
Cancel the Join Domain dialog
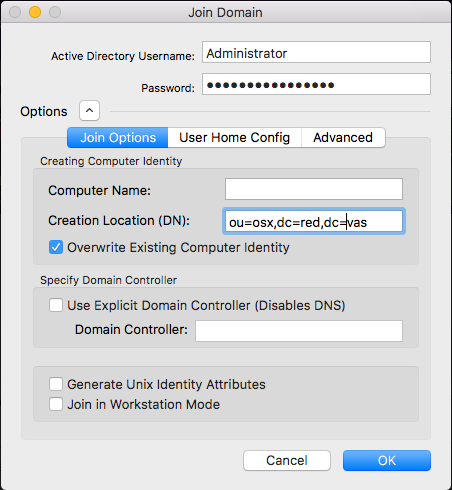click(x=287, y=460)
